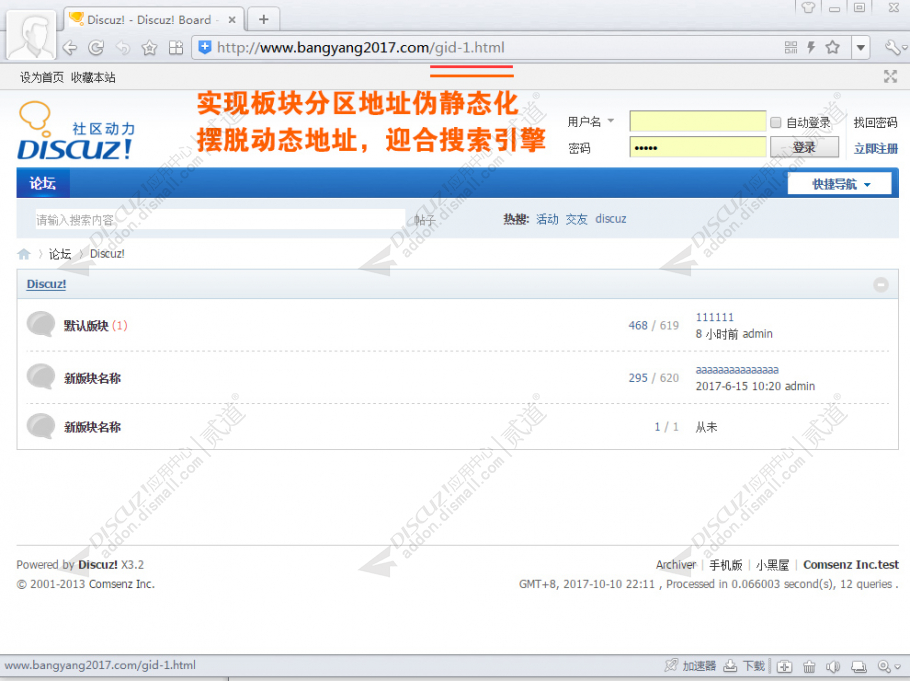
Task: Click hot search term discuz
Action: coord(611,219)
